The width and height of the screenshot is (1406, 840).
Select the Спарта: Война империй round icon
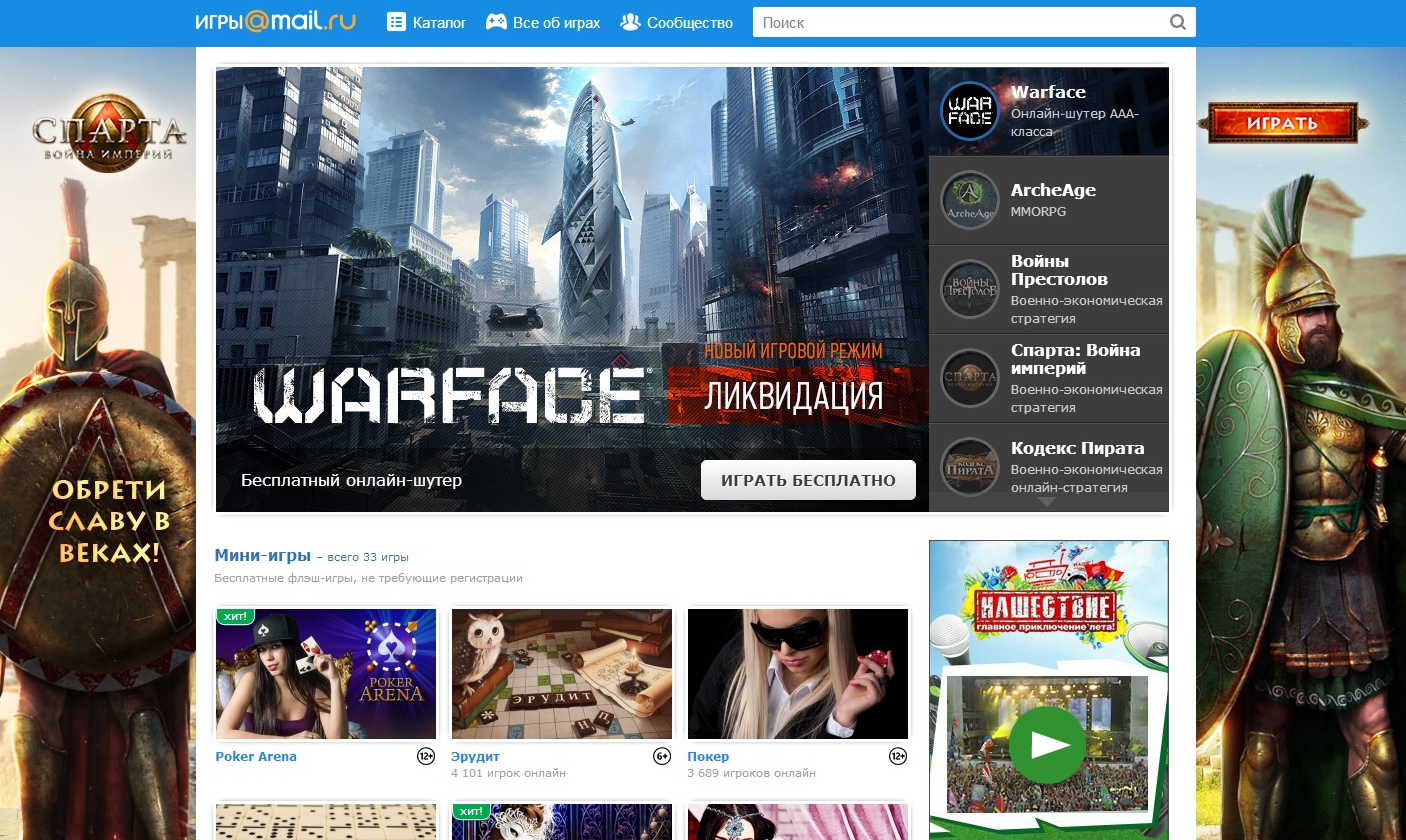[x=970, y=378]
